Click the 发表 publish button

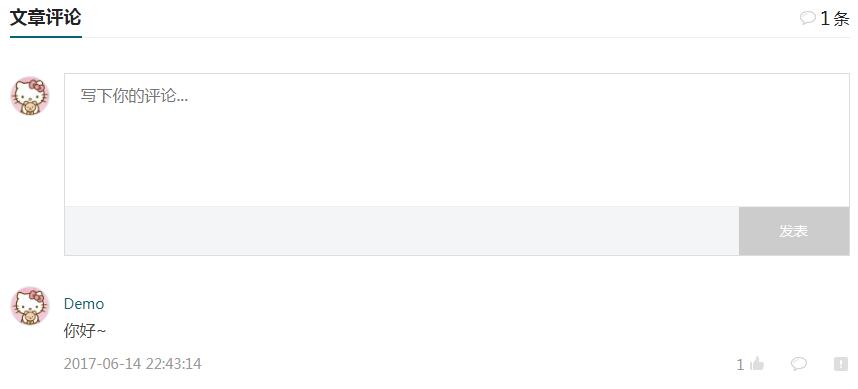(x=793, y=231)
